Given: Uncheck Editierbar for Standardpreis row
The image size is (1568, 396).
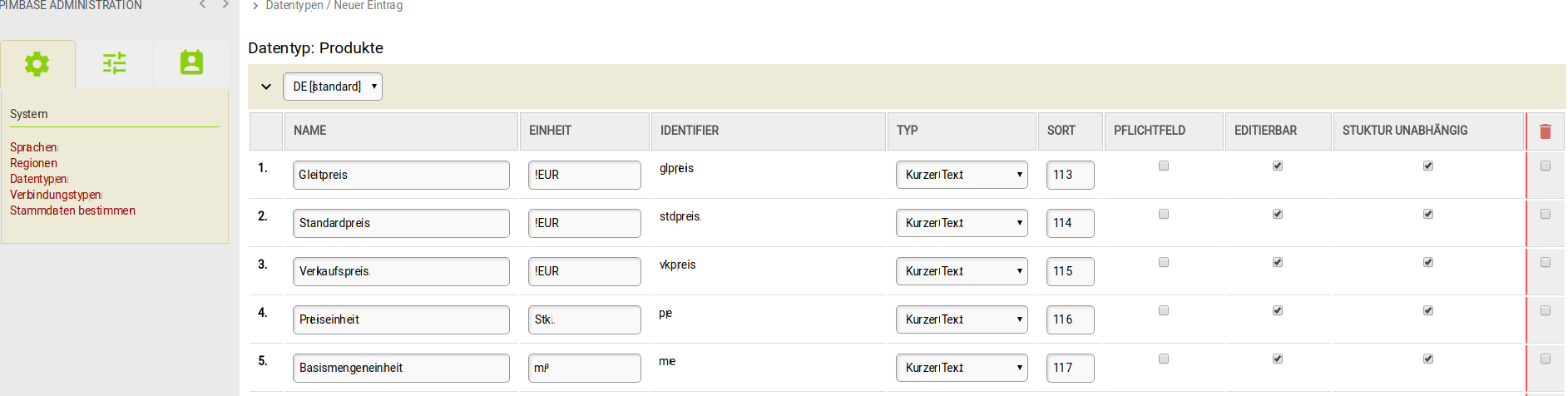Looking at the screenshot, I should pyautogui.click(x=1278, y=214).
